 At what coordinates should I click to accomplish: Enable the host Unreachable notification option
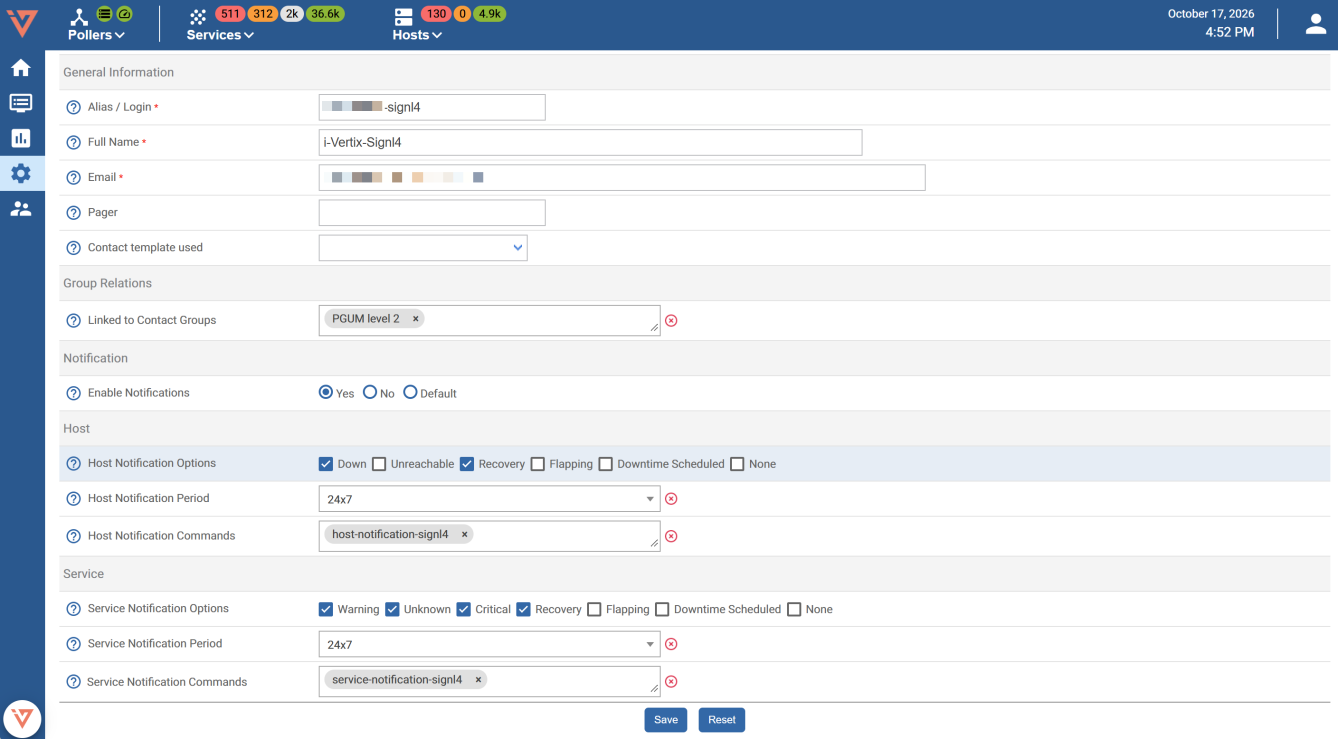point(379,464)
